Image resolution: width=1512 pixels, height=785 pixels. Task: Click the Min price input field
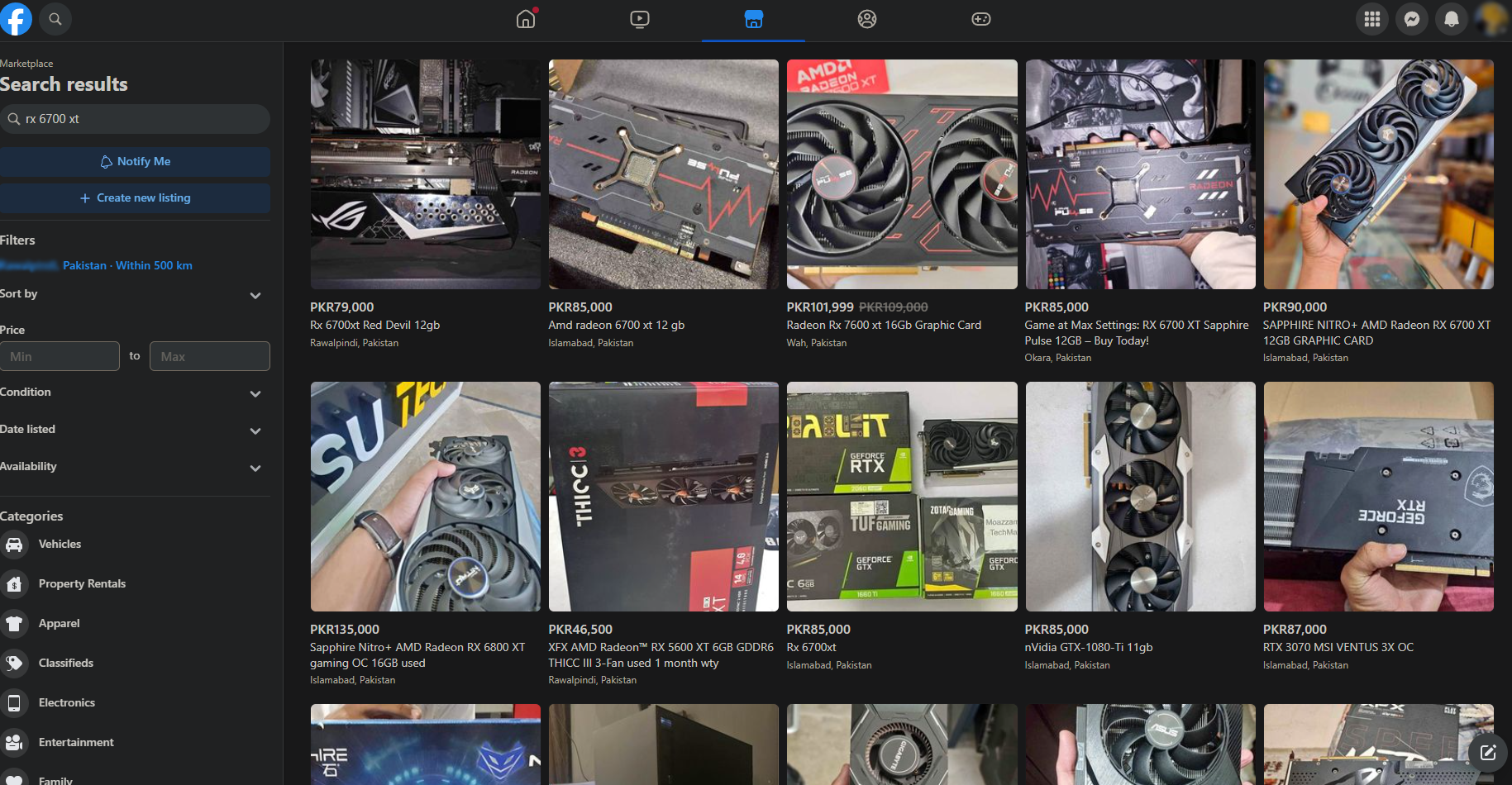[x=60, y=356]
